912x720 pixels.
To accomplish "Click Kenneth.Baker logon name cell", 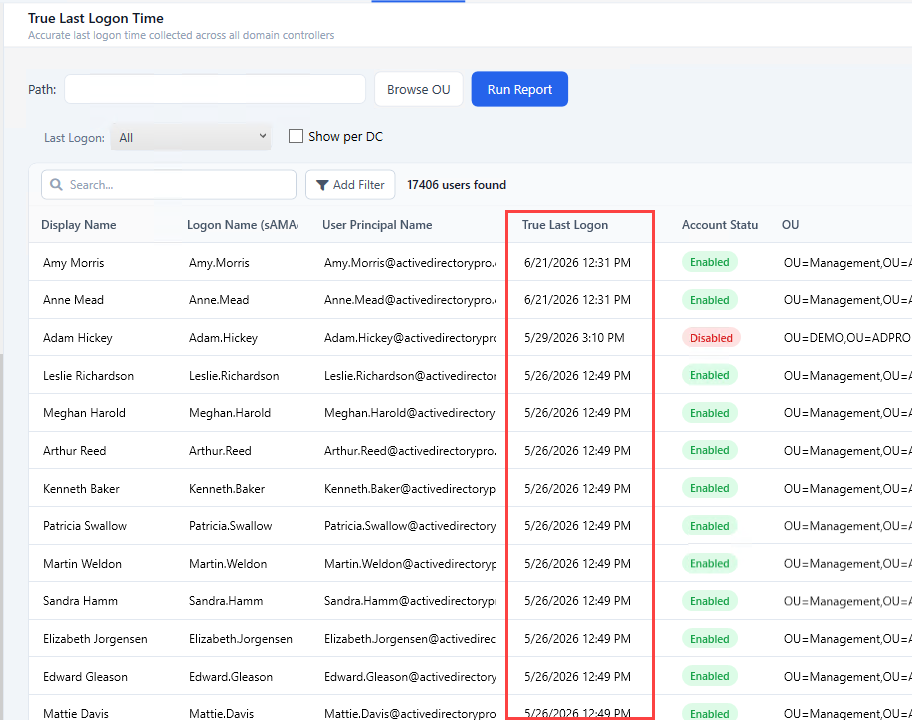I will [227, 489].
